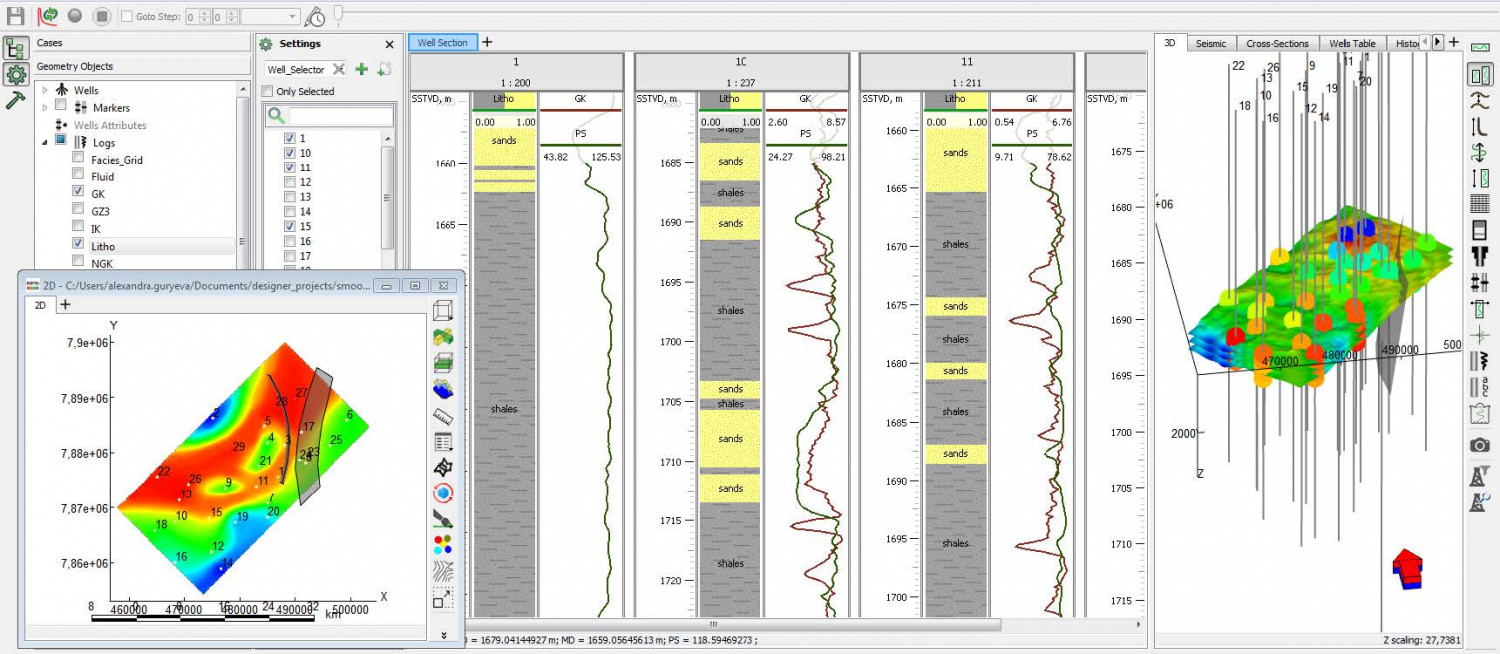
Task: Uncheck the GK log checkbox
Action: tap(78, 193)
